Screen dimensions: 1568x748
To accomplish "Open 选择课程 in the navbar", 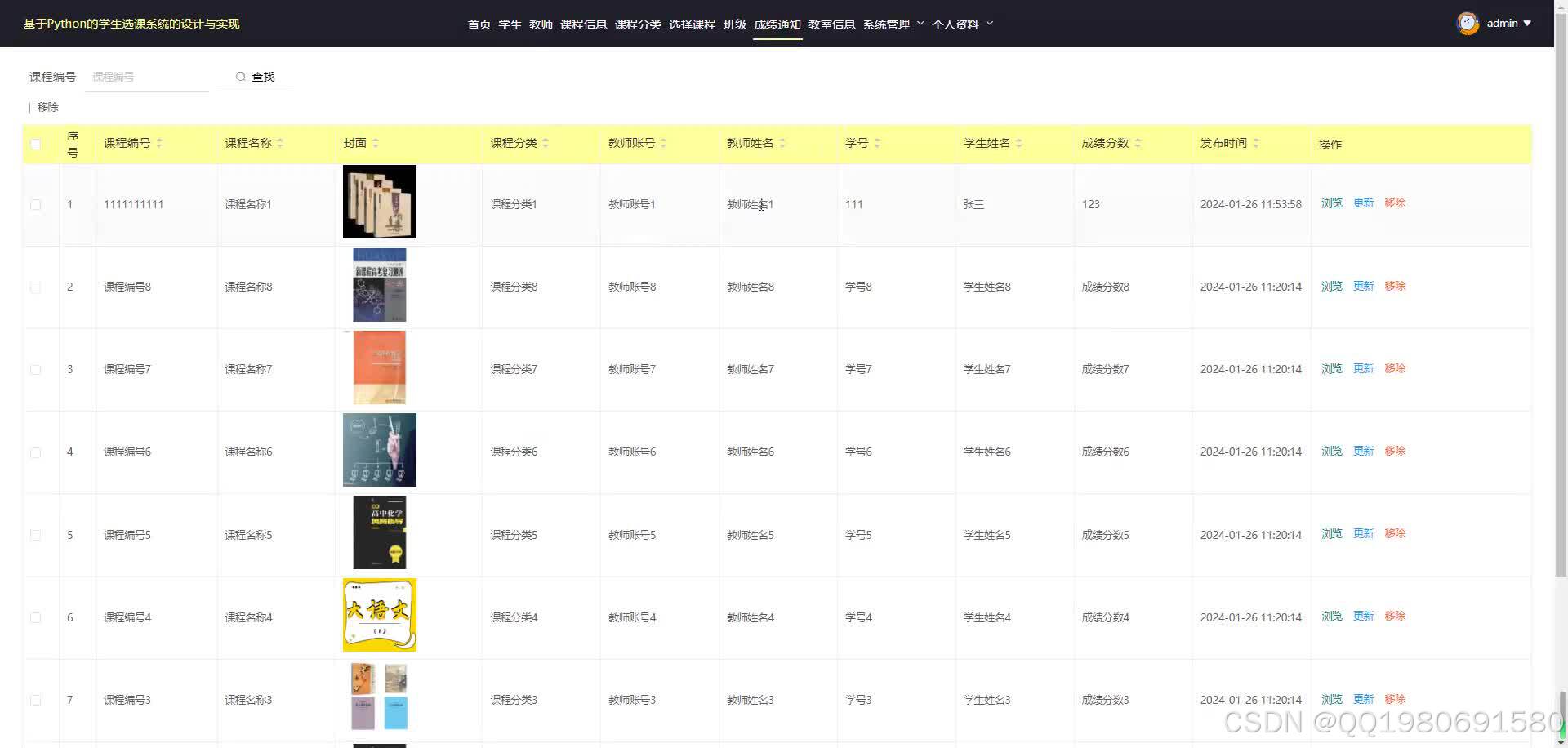I will pyautogui.click(x=692, y=24).
